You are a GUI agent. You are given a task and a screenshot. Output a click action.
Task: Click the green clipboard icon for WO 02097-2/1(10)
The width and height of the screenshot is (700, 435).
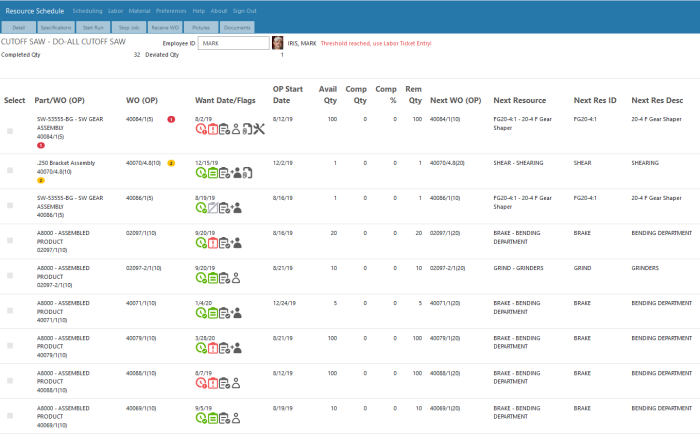click(x=213, y=278)
